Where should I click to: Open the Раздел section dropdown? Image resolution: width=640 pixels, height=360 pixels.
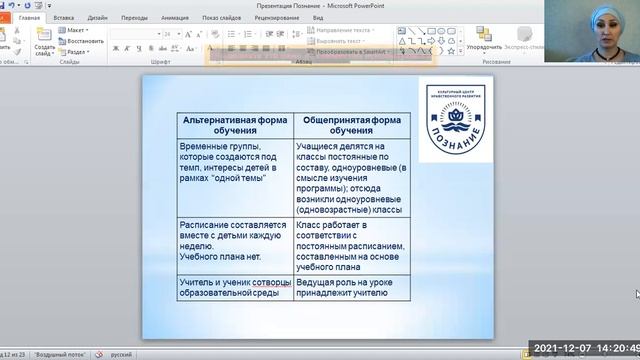coord(74,52)
